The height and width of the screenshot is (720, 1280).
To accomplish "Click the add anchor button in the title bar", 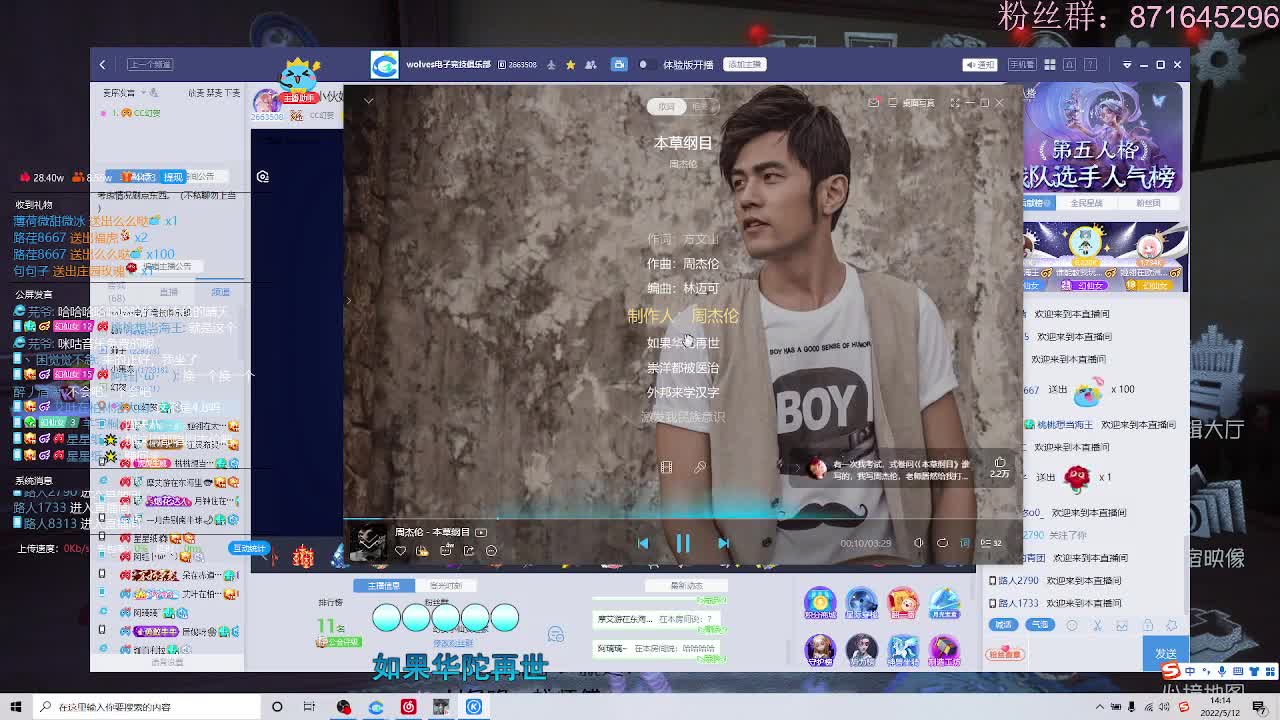I will [x=745, y=64].
